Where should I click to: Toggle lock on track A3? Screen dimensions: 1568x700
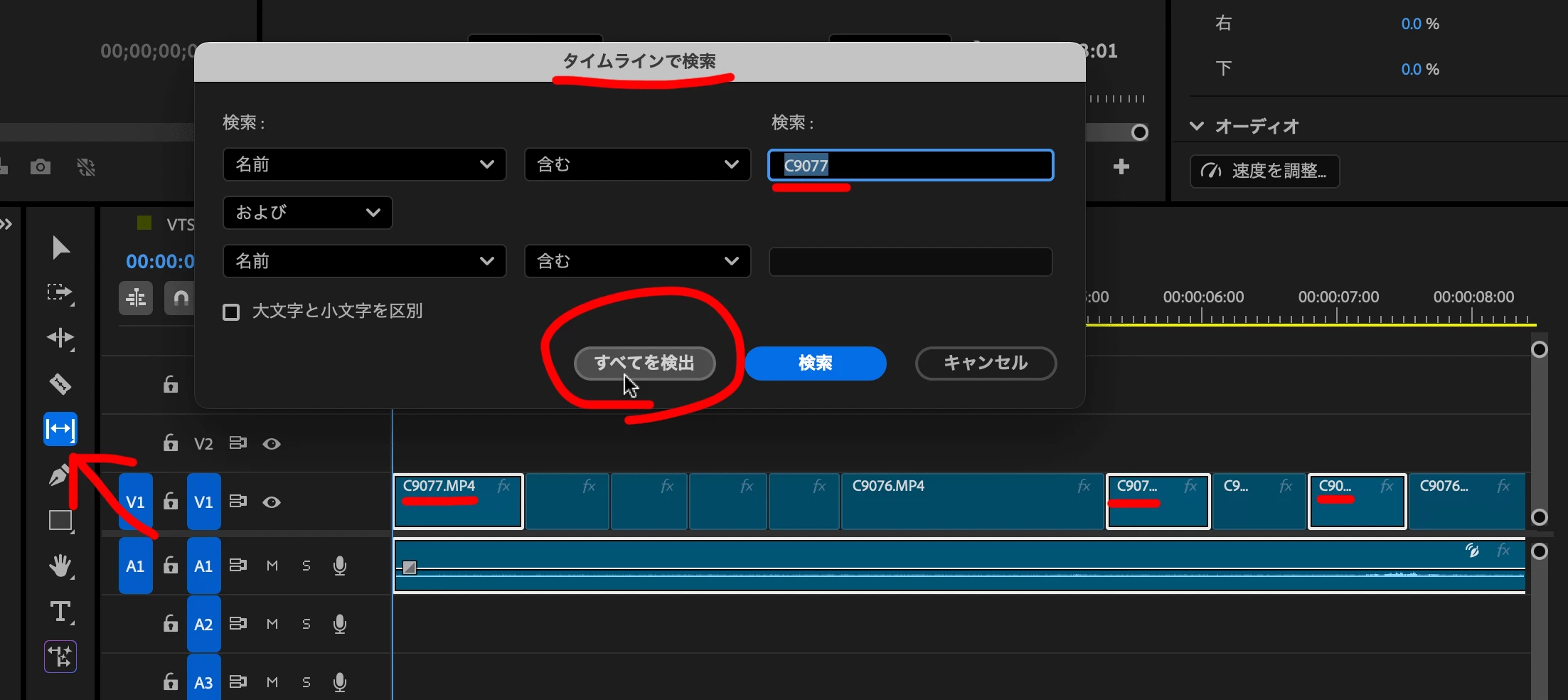pos(171,682)
